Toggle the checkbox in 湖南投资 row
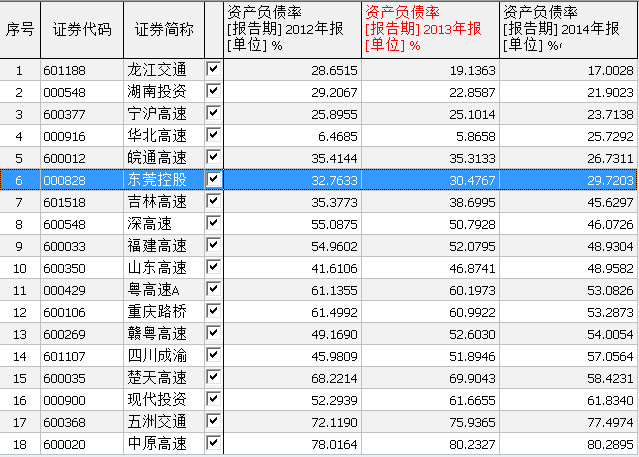 (x=214, y=91)
